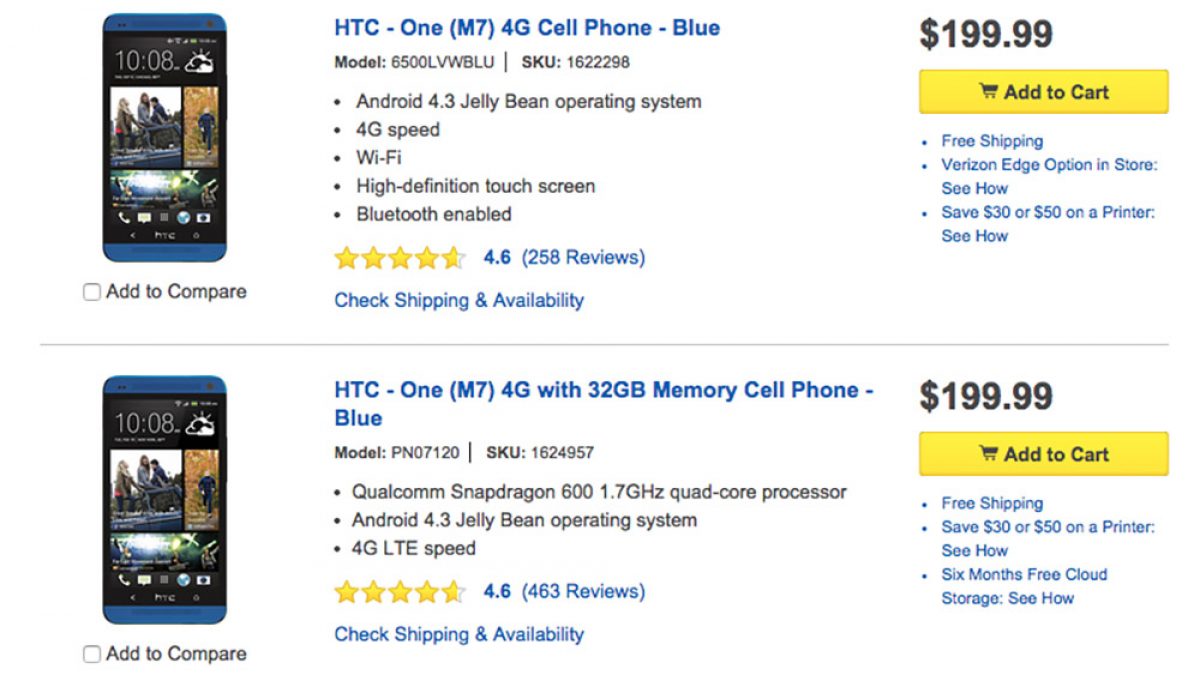
Task: Click star rating of first HTC phone
Action: tap(399, 258)
